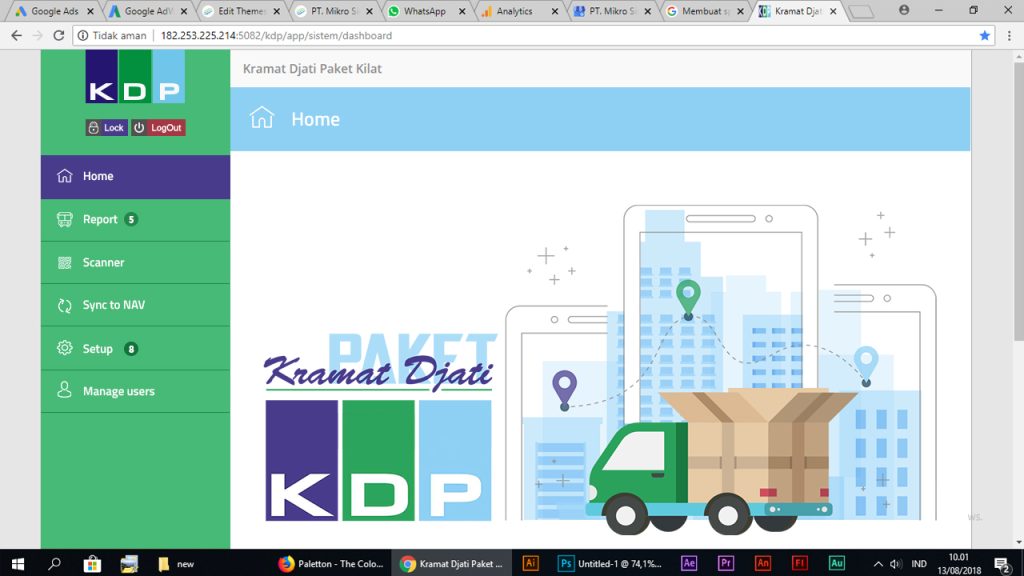Click the Tidak aman site info icon
This screenshot has width=1024, height=576.
pos(83,35)
